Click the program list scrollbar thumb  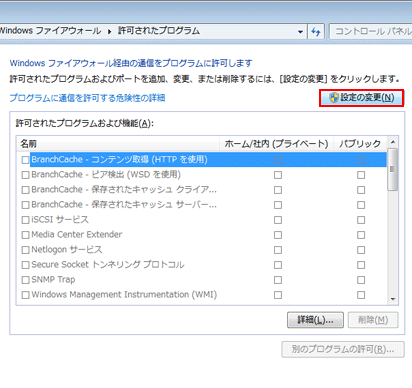pos(393,170)
